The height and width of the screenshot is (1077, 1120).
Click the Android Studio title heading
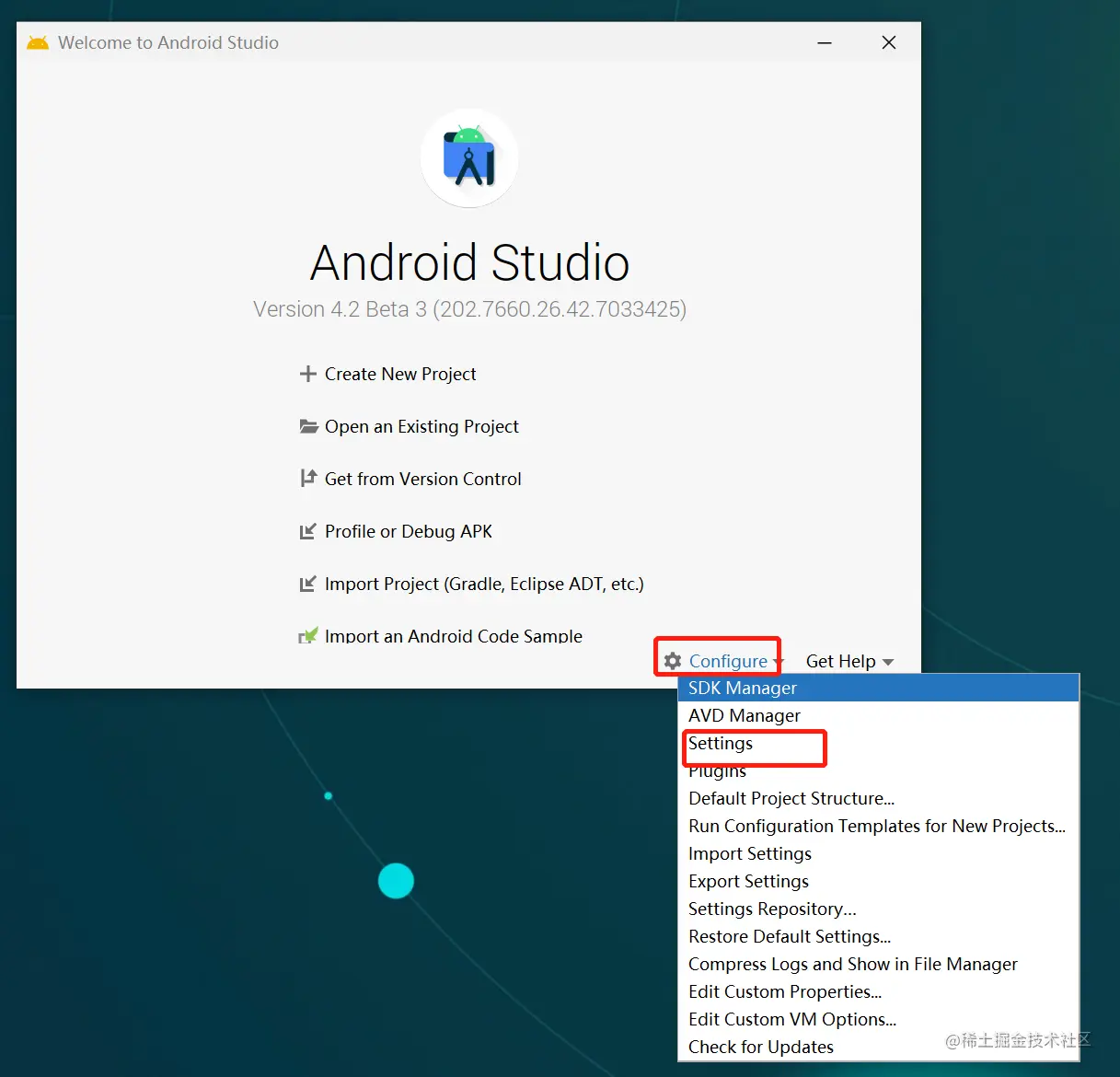coord(469,262)
